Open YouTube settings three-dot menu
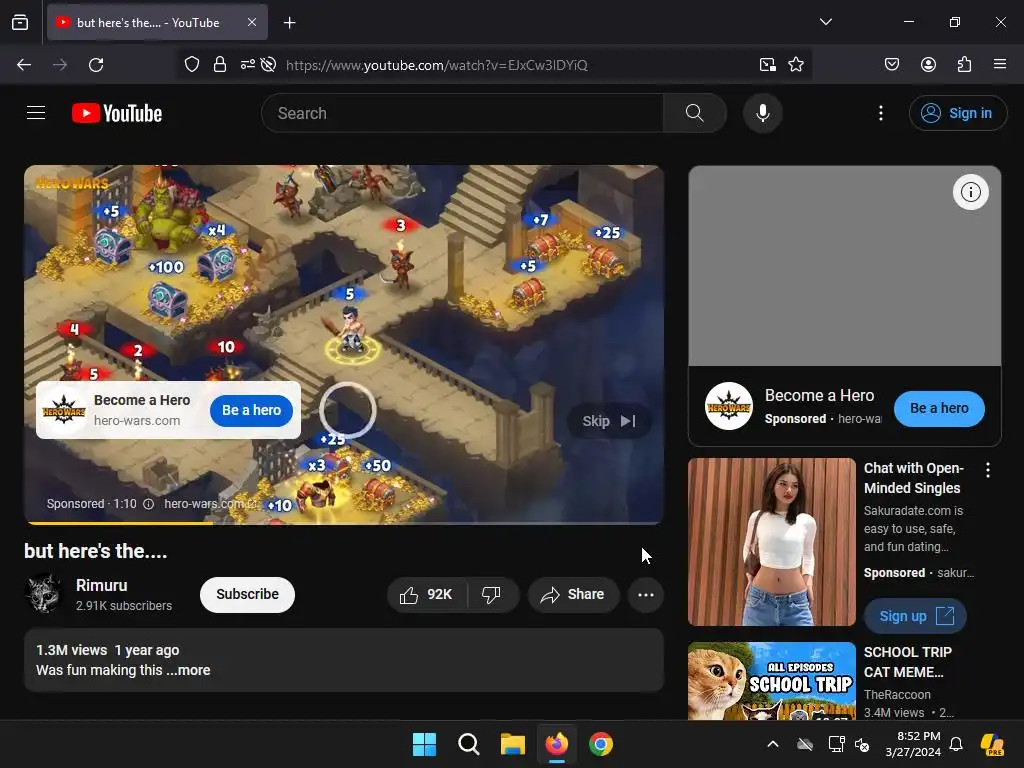 [x=880, y=113]
